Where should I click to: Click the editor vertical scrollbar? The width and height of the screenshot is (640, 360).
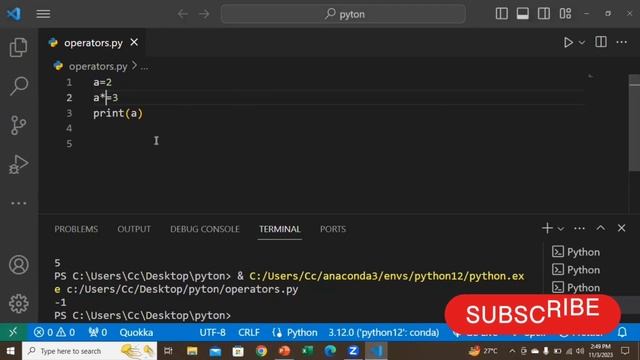pyautogui.click(x=634, y=122)
